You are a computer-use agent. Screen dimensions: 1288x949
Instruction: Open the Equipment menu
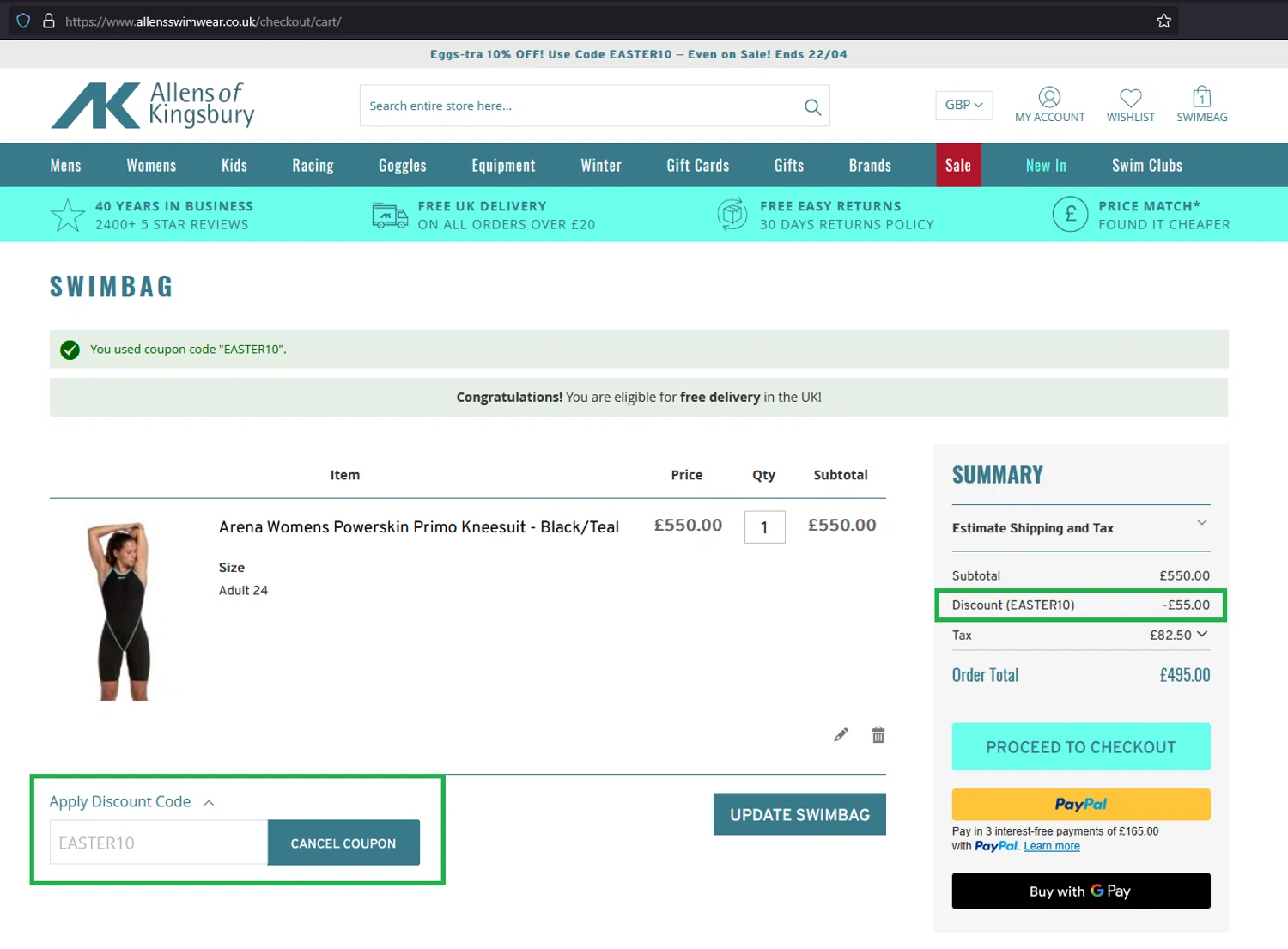(503, 165)
